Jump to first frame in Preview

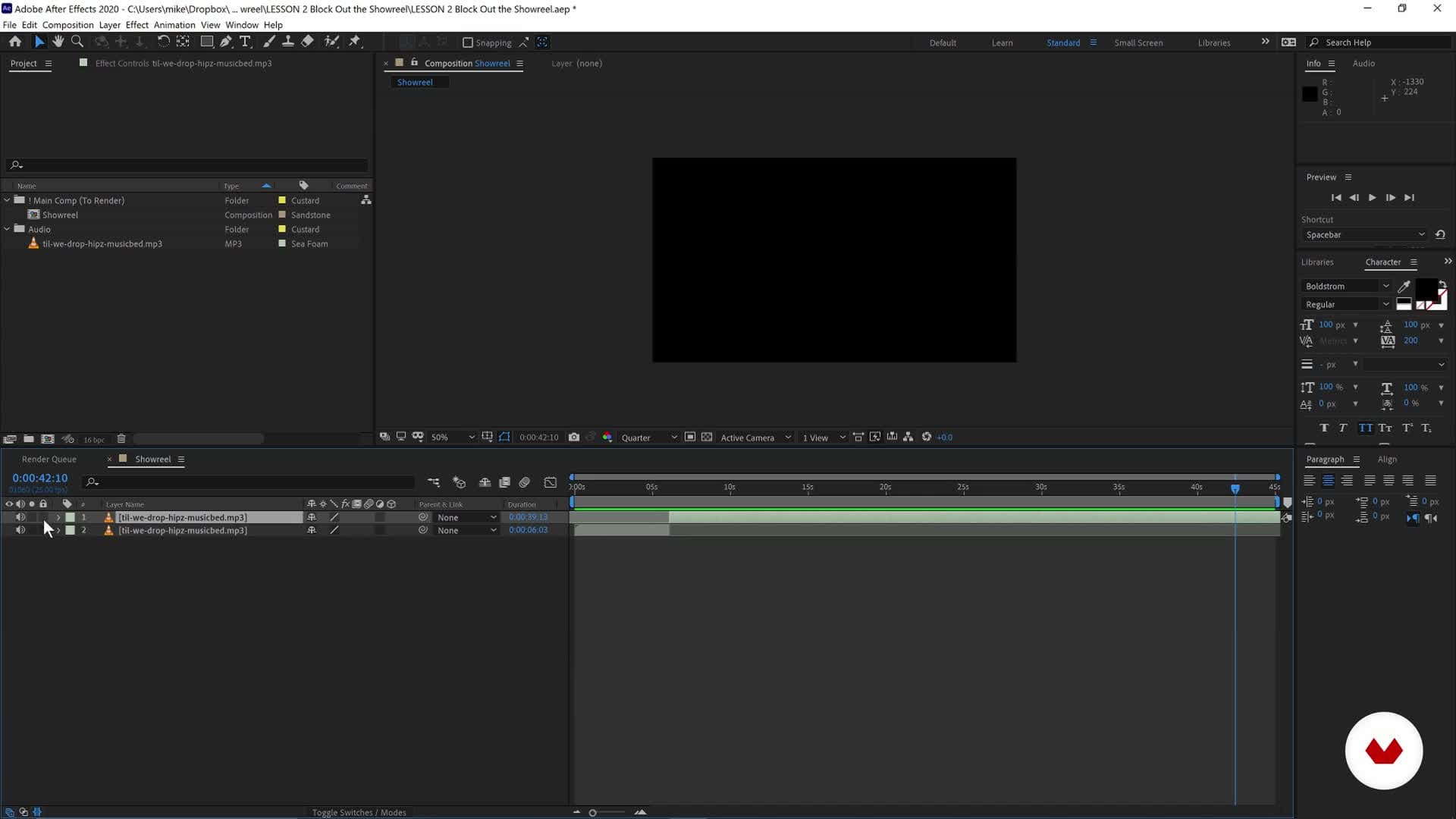pos(1335,198)
